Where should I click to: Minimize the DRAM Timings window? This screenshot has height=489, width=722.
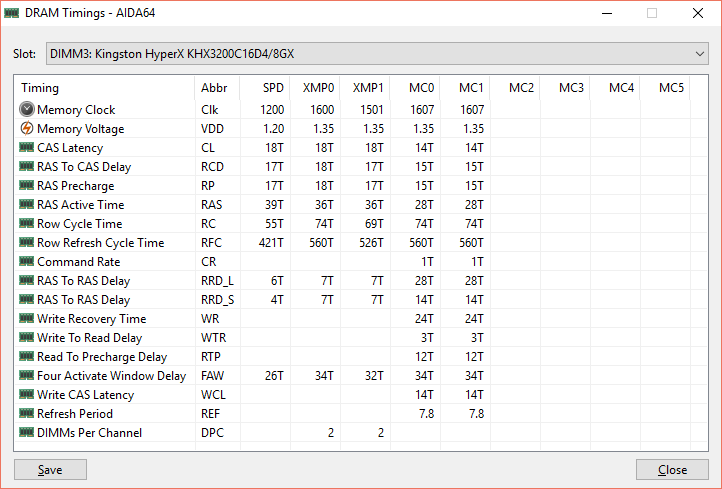tap(606, 14)
